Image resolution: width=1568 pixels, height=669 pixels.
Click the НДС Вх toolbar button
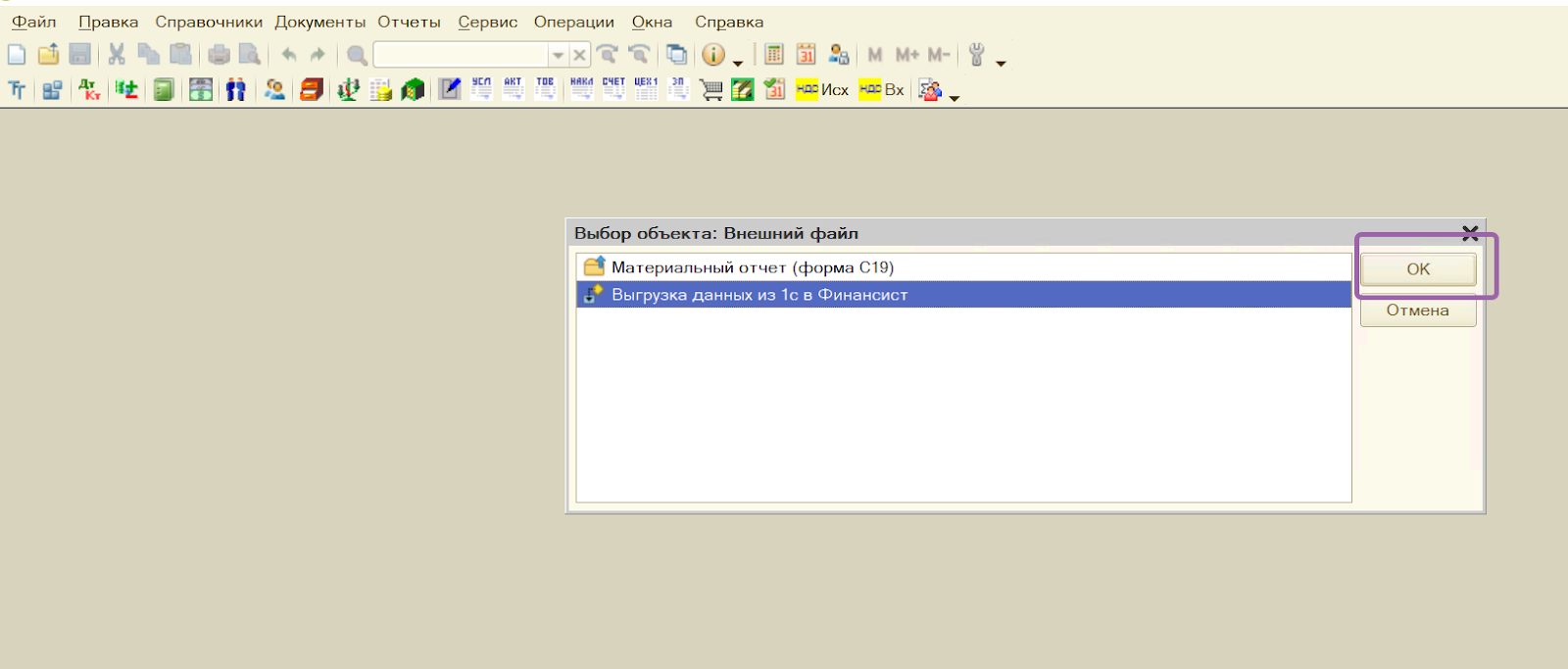pos(882,90)
